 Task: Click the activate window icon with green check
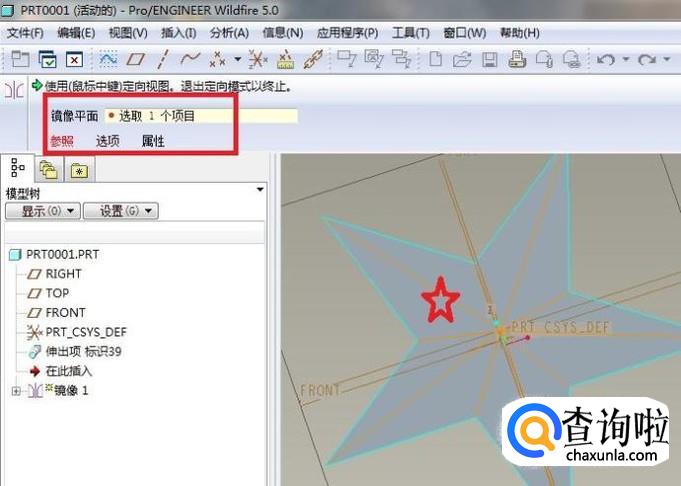(47, 59)
